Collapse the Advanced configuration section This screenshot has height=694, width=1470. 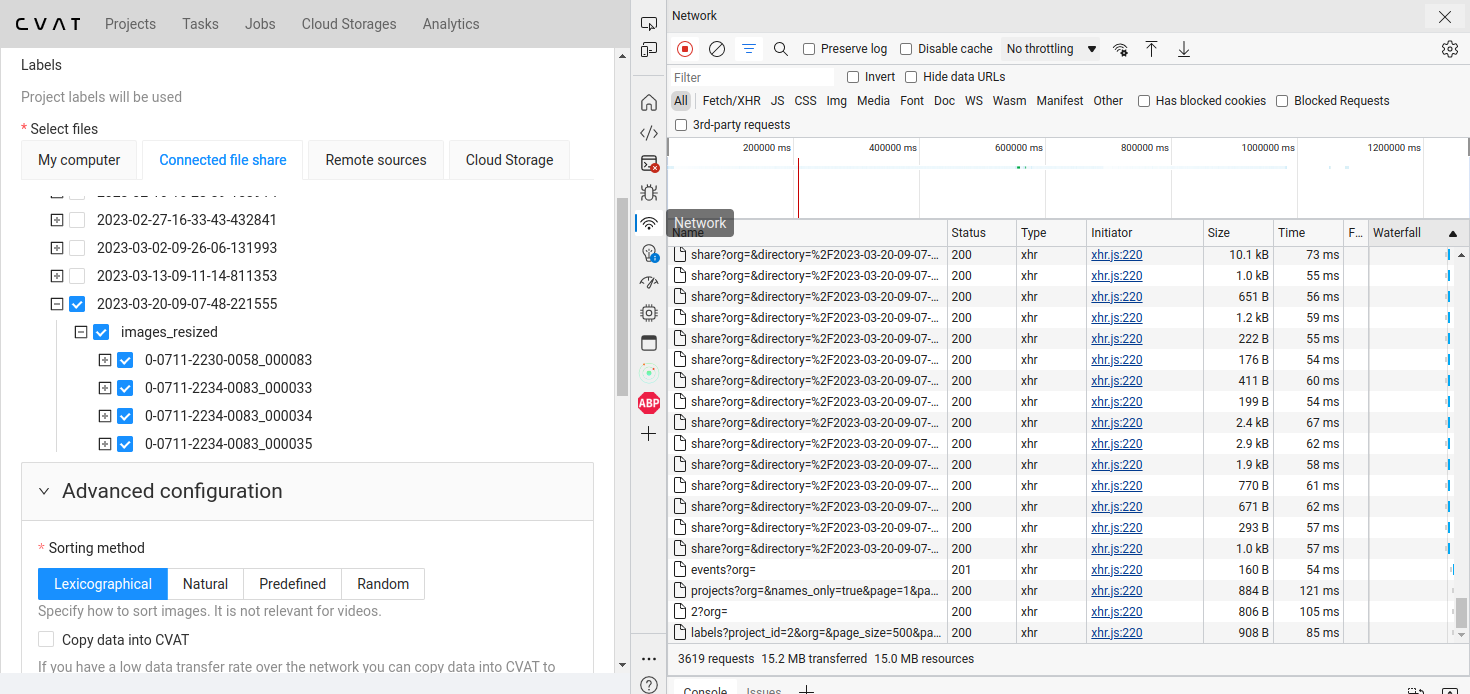(43, 490)
